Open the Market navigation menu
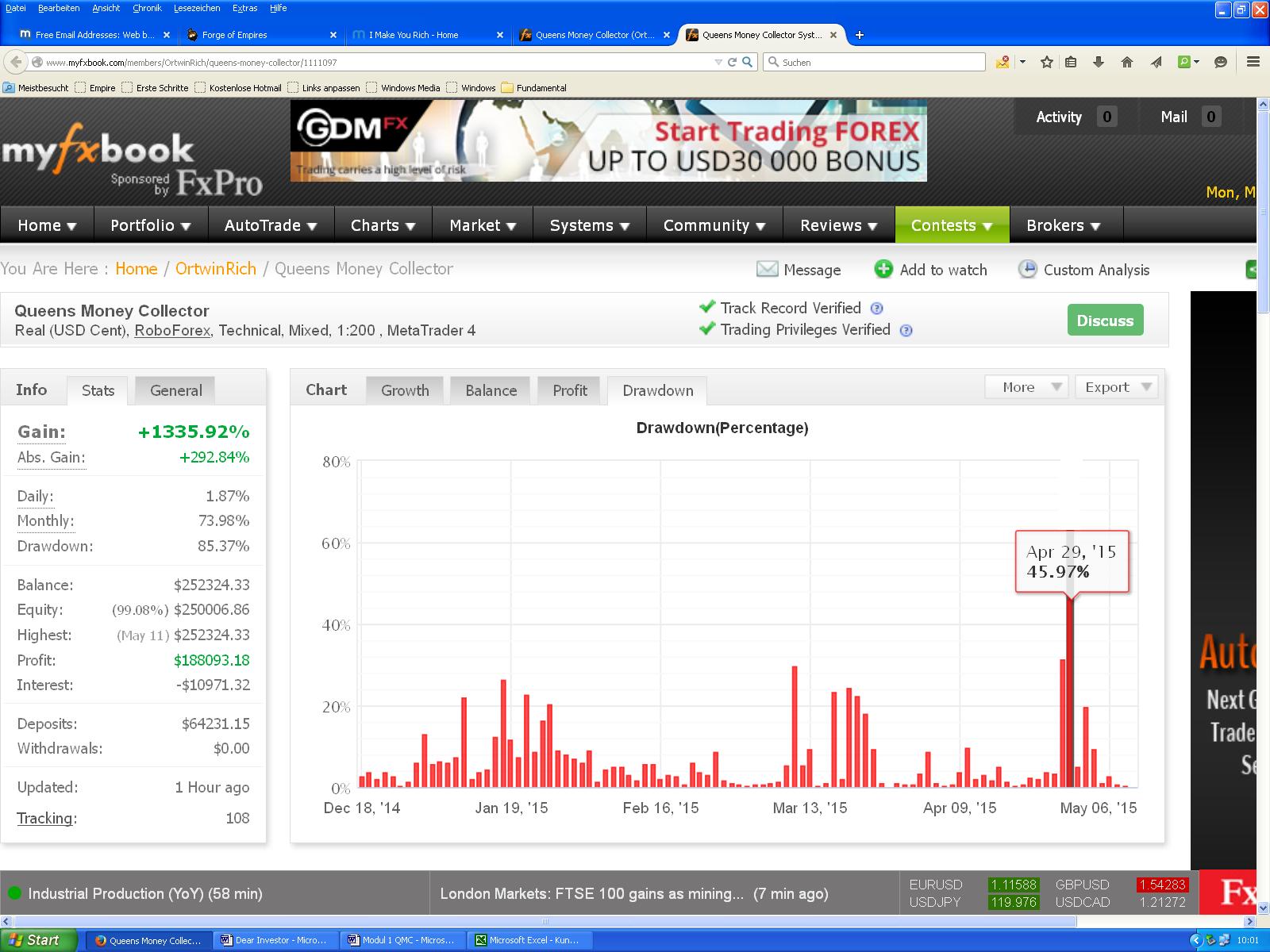This screenshot has width=1270, height=952. click(483, 225)
